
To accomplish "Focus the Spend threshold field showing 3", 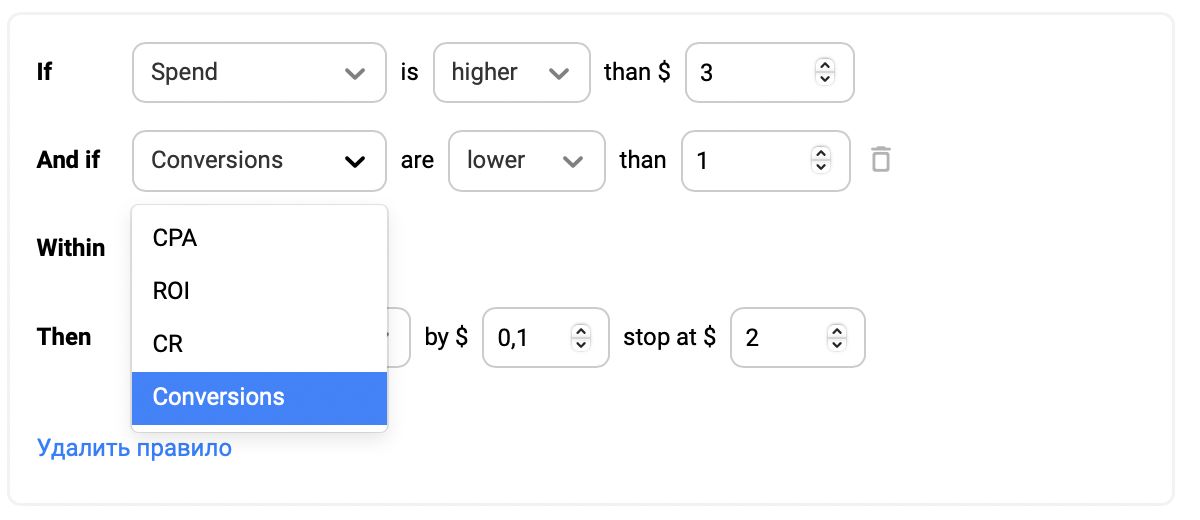I will pos(769,72).
